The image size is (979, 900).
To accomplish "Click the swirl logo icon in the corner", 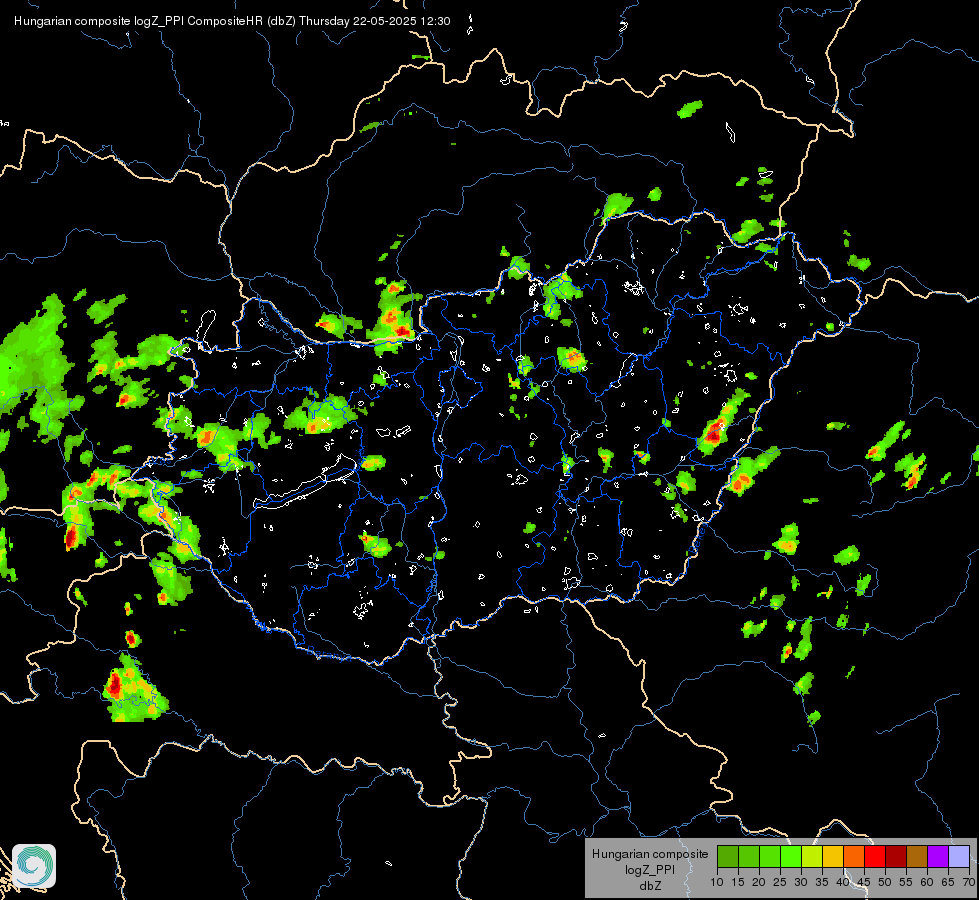I will 34,866.
